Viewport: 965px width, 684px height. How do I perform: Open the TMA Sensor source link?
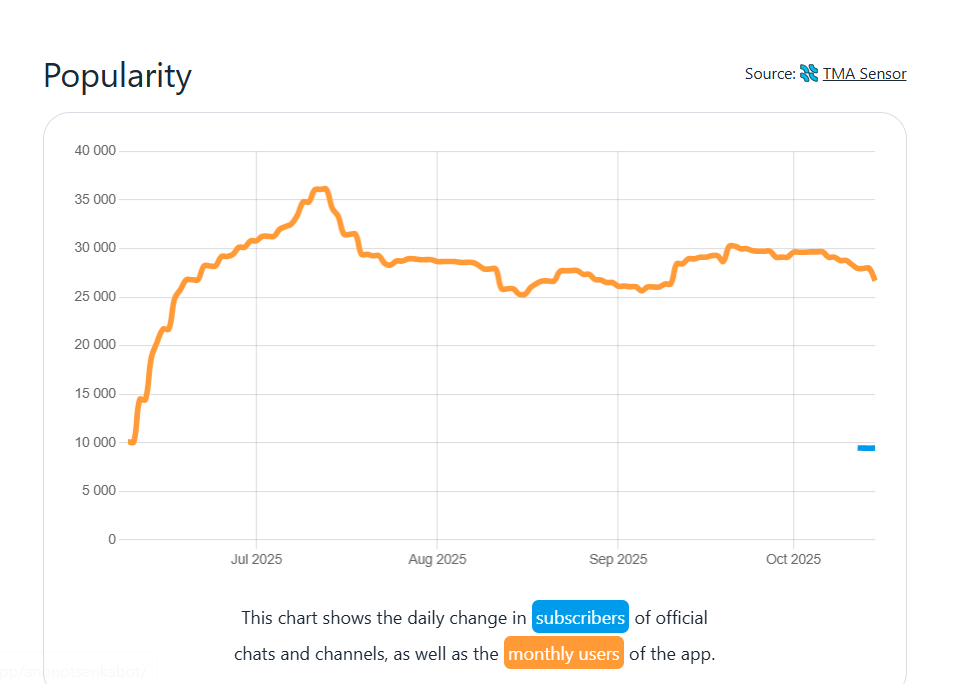864,73
